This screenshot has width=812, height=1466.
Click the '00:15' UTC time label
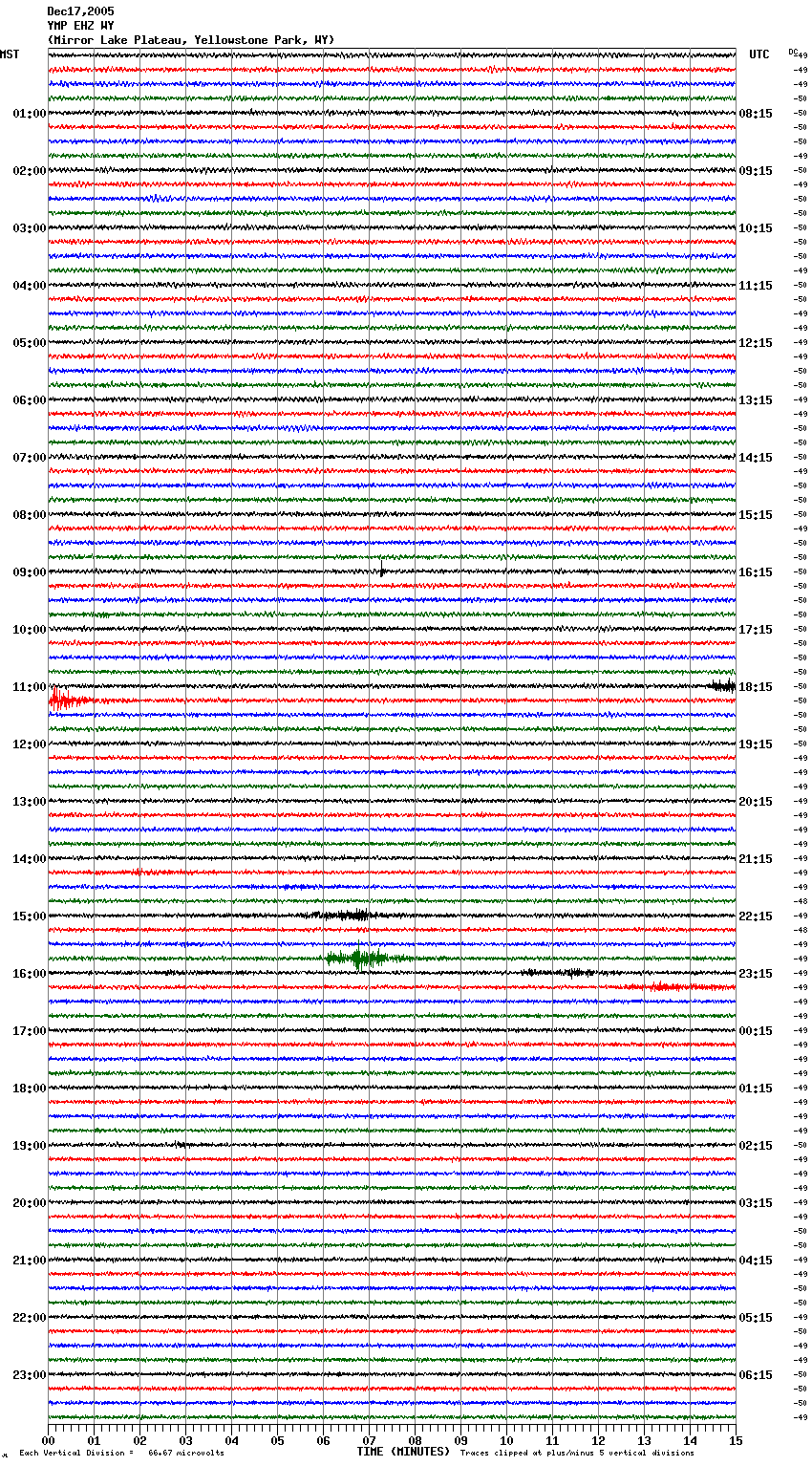tap(756, 1031)
